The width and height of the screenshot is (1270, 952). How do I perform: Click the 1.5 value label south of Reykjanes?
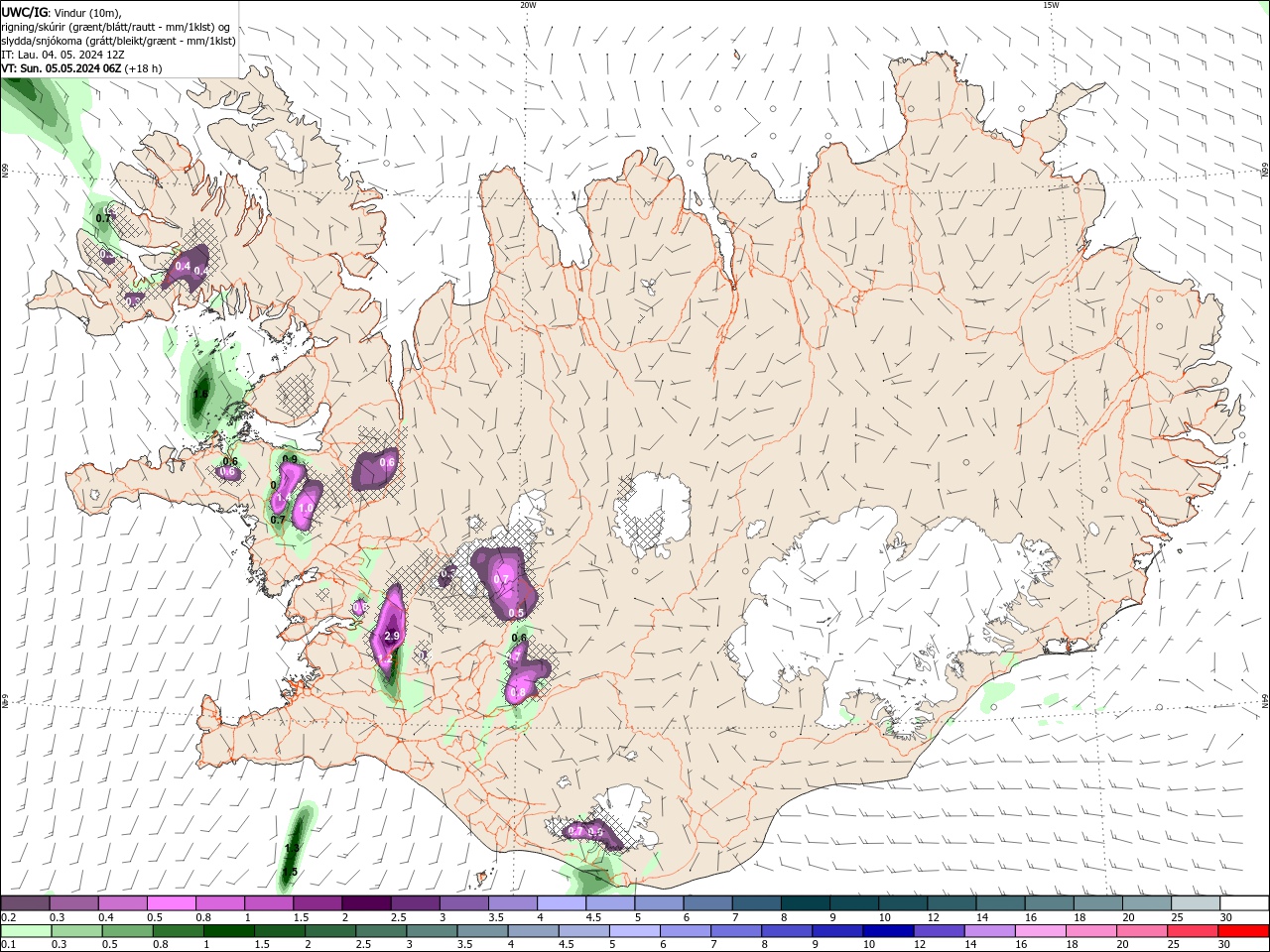[290, 872]
